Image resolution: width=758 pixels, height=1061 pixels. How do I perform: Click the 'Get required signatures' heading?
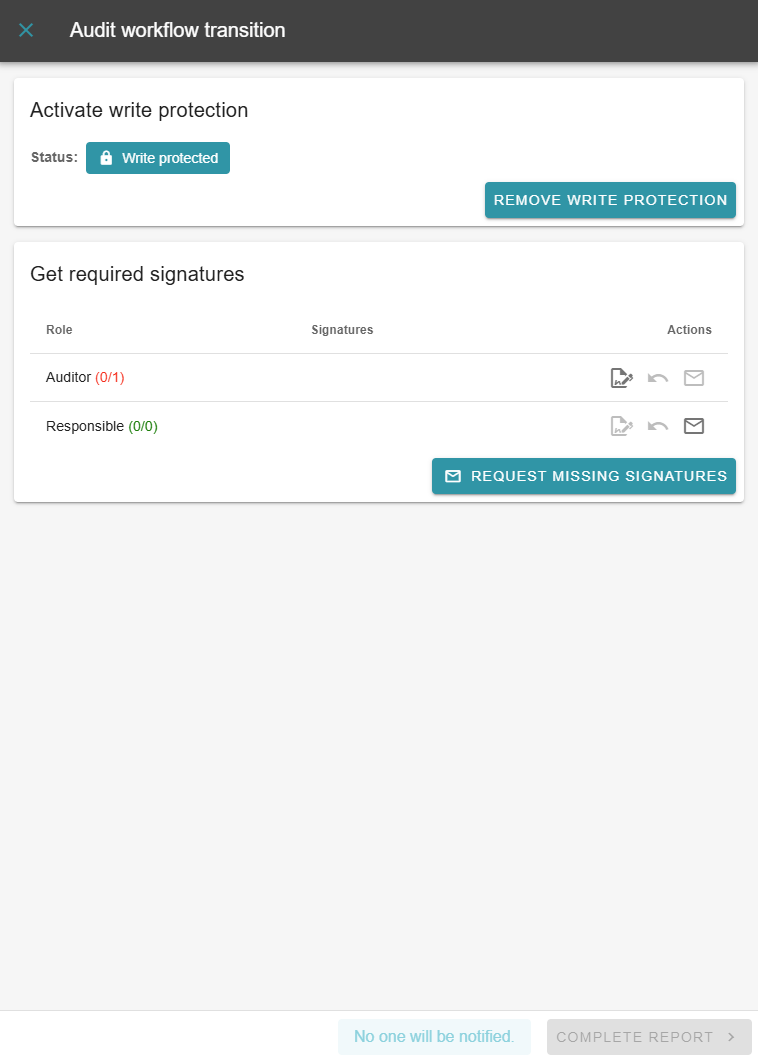coord(137,274)
